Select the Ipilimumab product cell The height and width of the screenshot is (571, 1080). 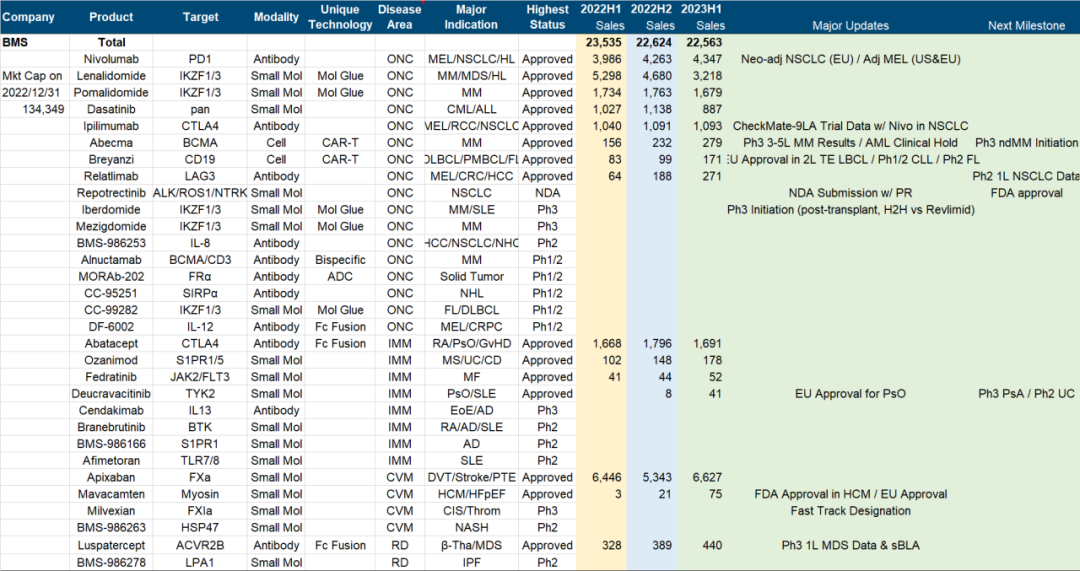[x=111, y=126]
